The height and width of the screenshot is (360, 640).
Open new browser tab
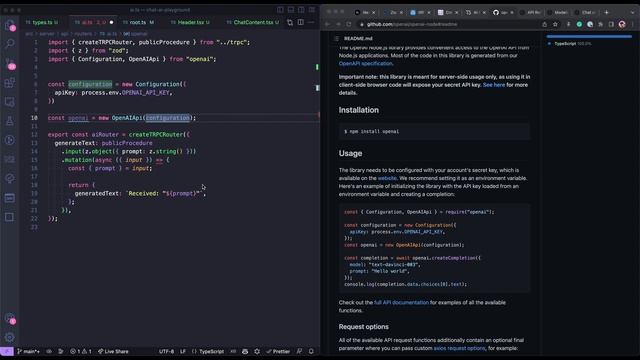coord(606,12)
